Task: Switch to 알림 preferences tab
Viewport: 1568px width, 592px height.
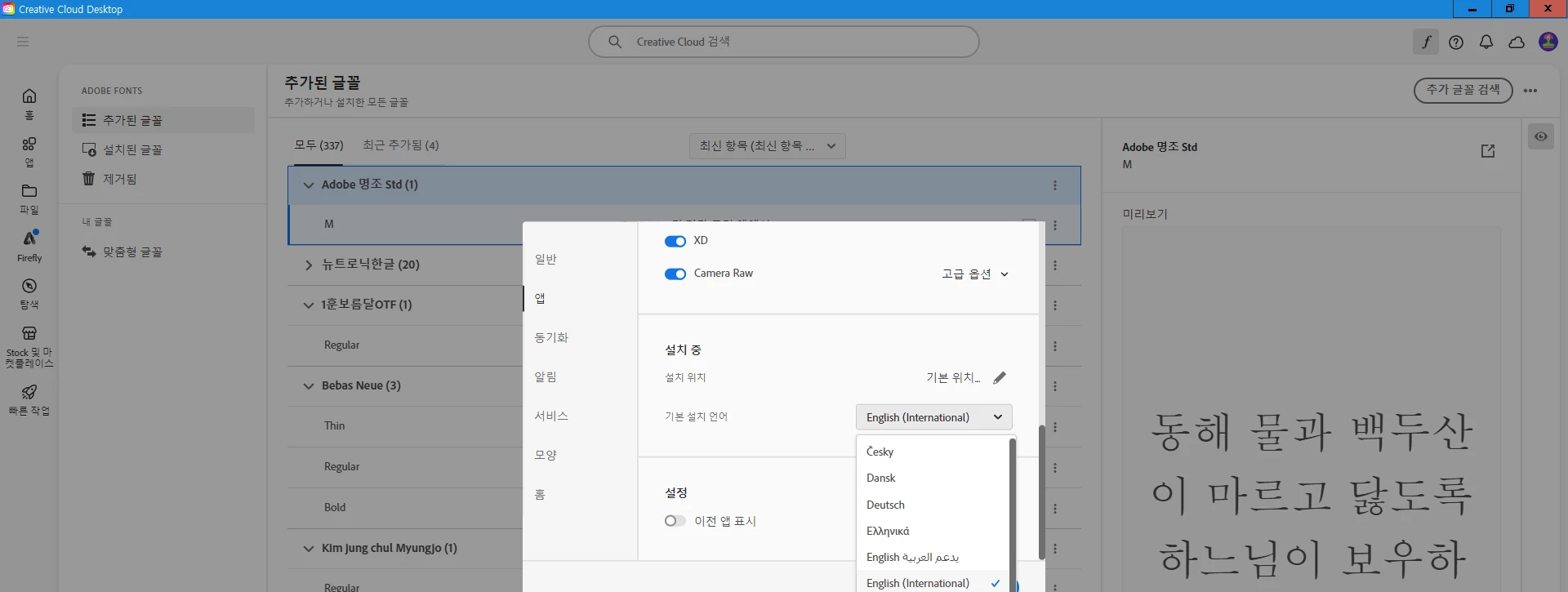Action: (x=546, y=376)
